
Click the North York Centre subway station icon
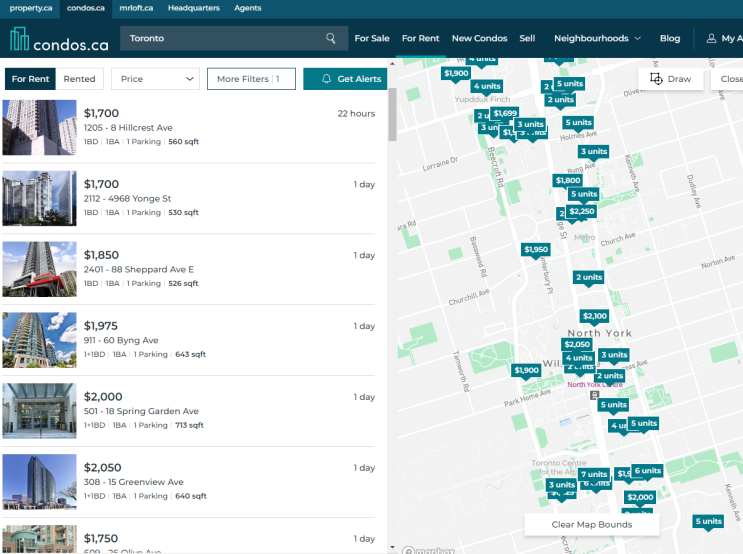pyautogui.click(x=594, y=395)
